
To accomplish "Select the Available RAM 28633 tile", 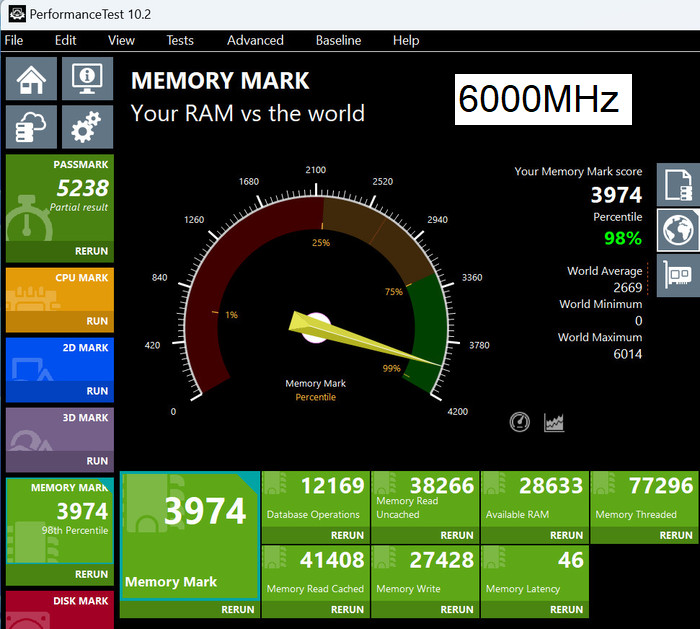I will tap(535, 499).
